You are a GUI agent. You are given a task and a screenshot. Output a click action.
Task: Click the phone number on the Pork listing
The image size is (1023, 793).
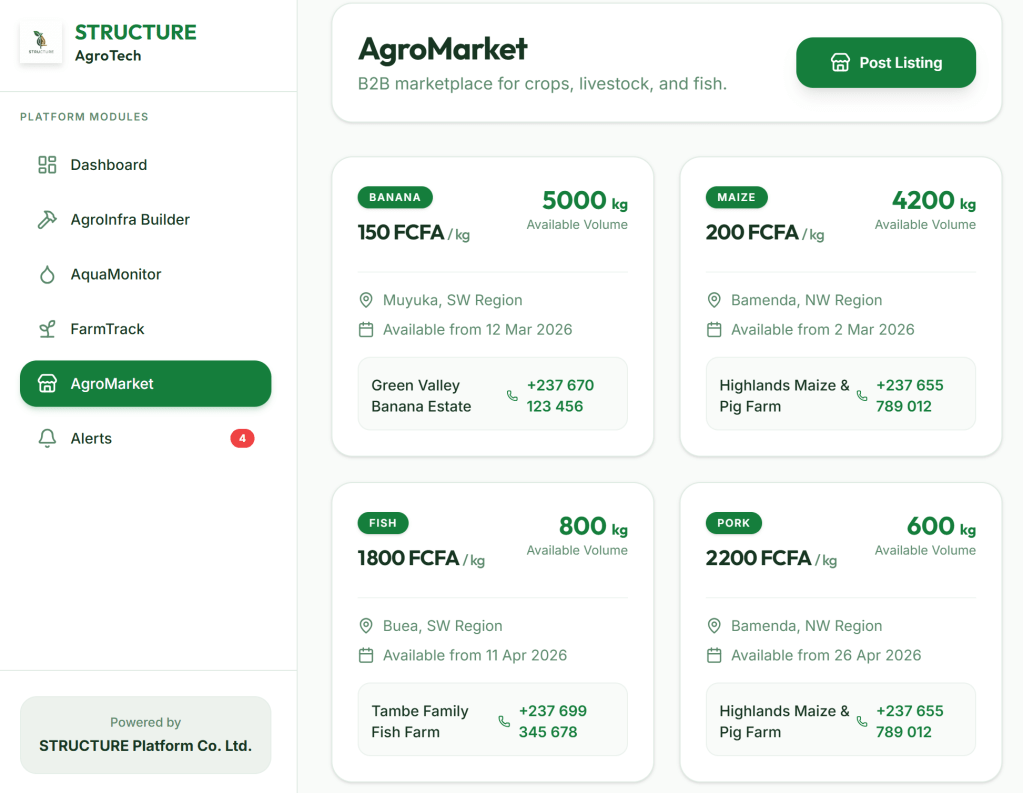point(909,722)
